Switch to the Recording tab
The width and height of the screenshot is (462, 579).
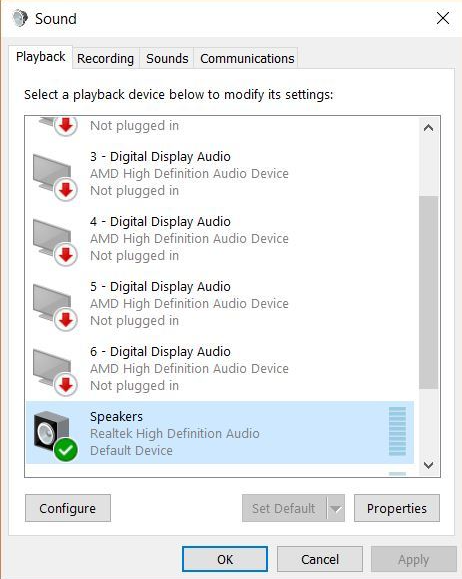point(106,58)
